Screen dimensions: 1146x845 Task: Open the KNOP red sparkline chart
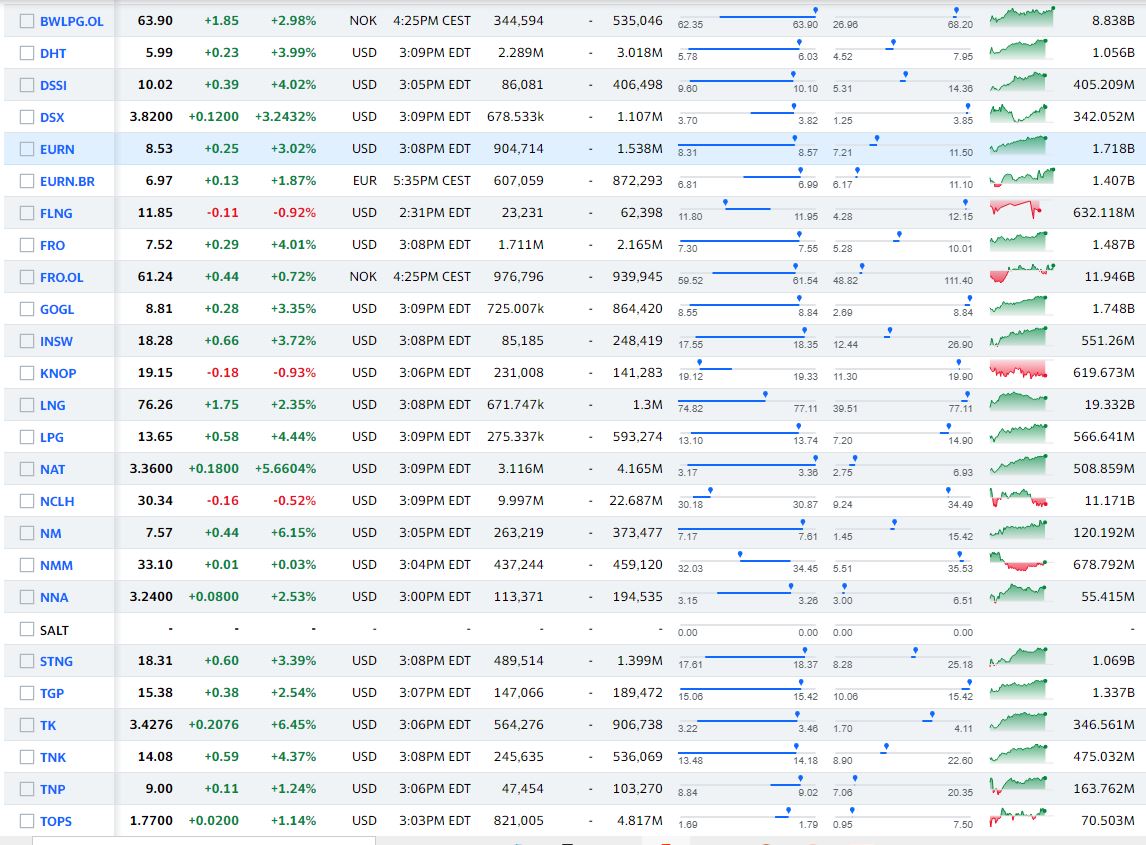(x=1018, y=370)
